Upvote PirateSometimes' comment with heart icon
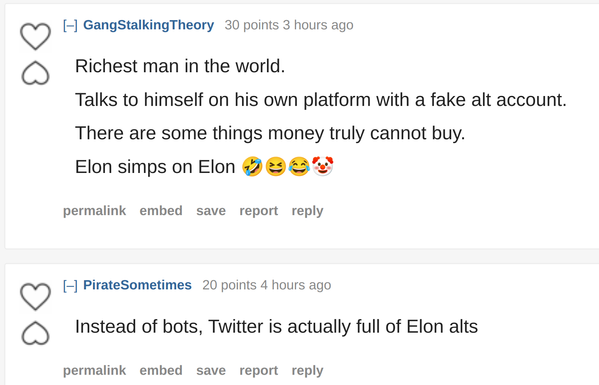599x385 pixels. [x=36, y=296]
